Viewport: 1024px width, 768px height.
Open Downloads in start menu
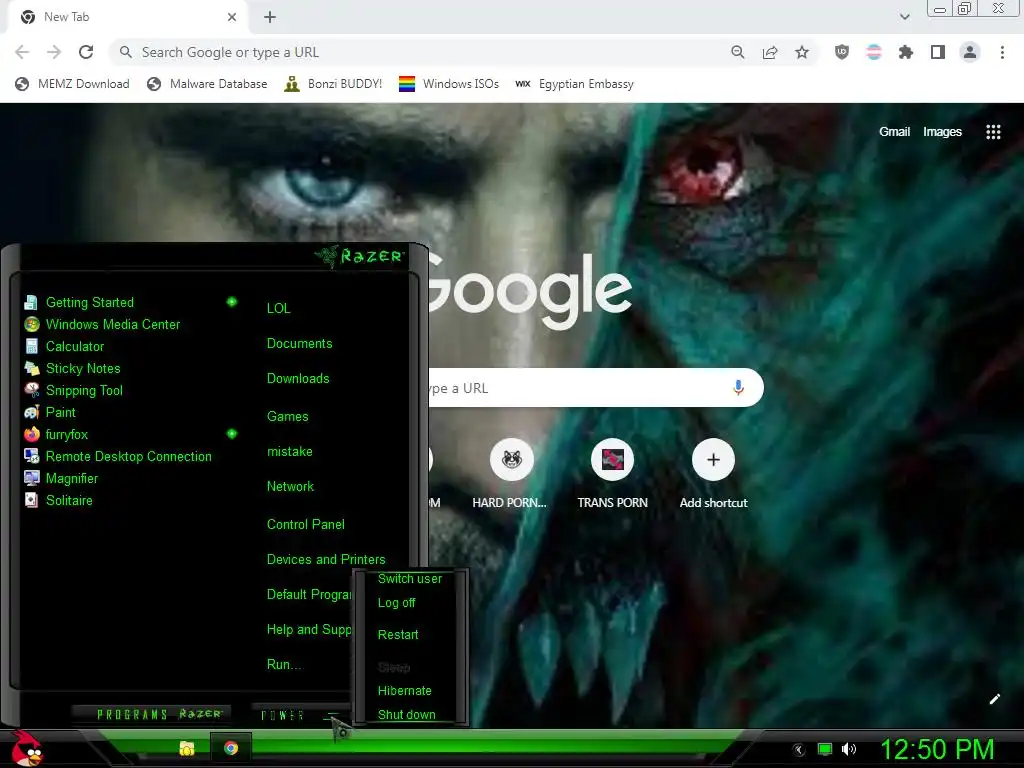click(x=298, y=379)
